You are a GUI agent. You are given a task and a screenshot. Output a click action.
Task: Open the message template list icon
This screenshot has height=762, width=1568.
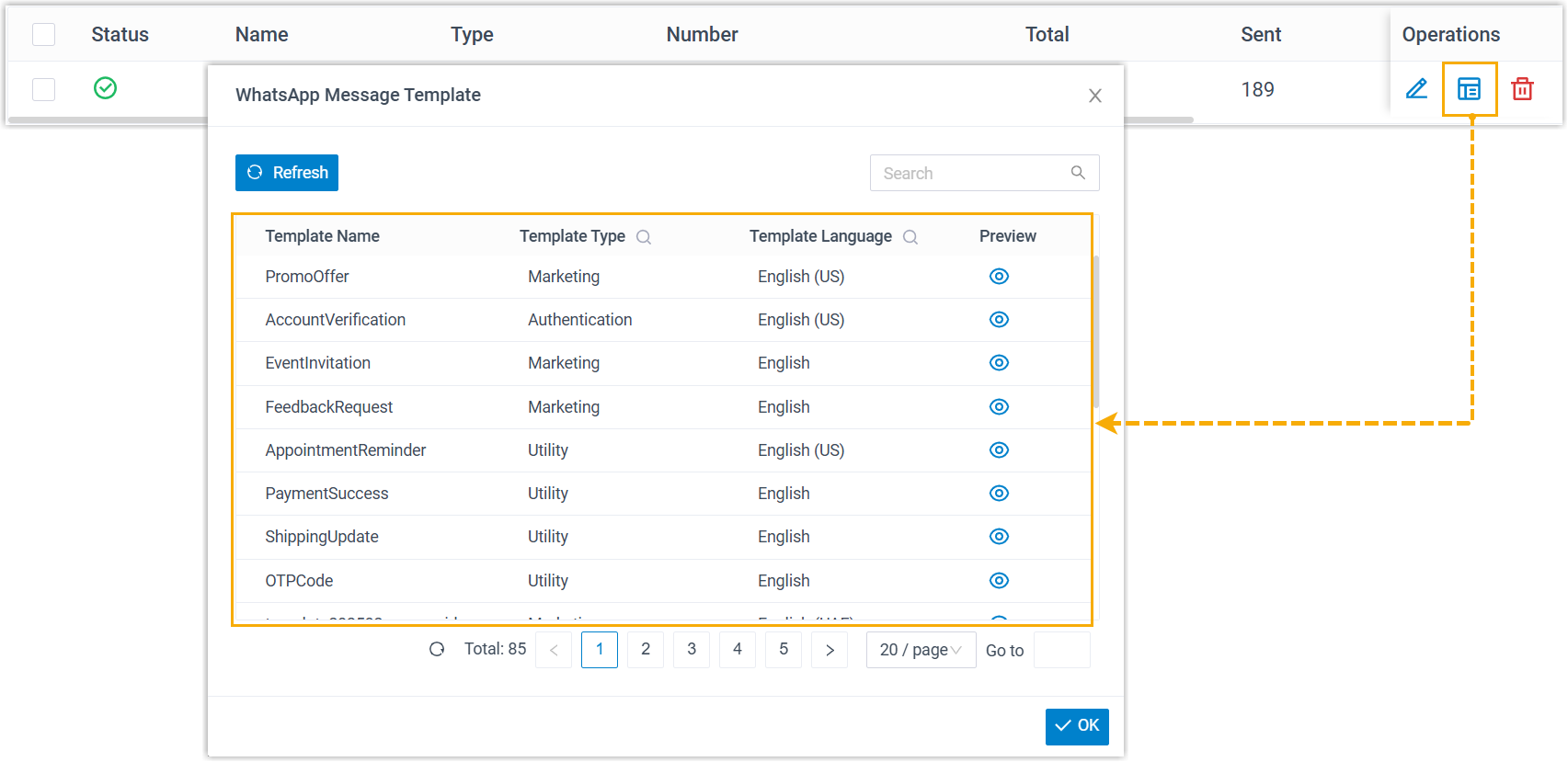(1469, 89)
